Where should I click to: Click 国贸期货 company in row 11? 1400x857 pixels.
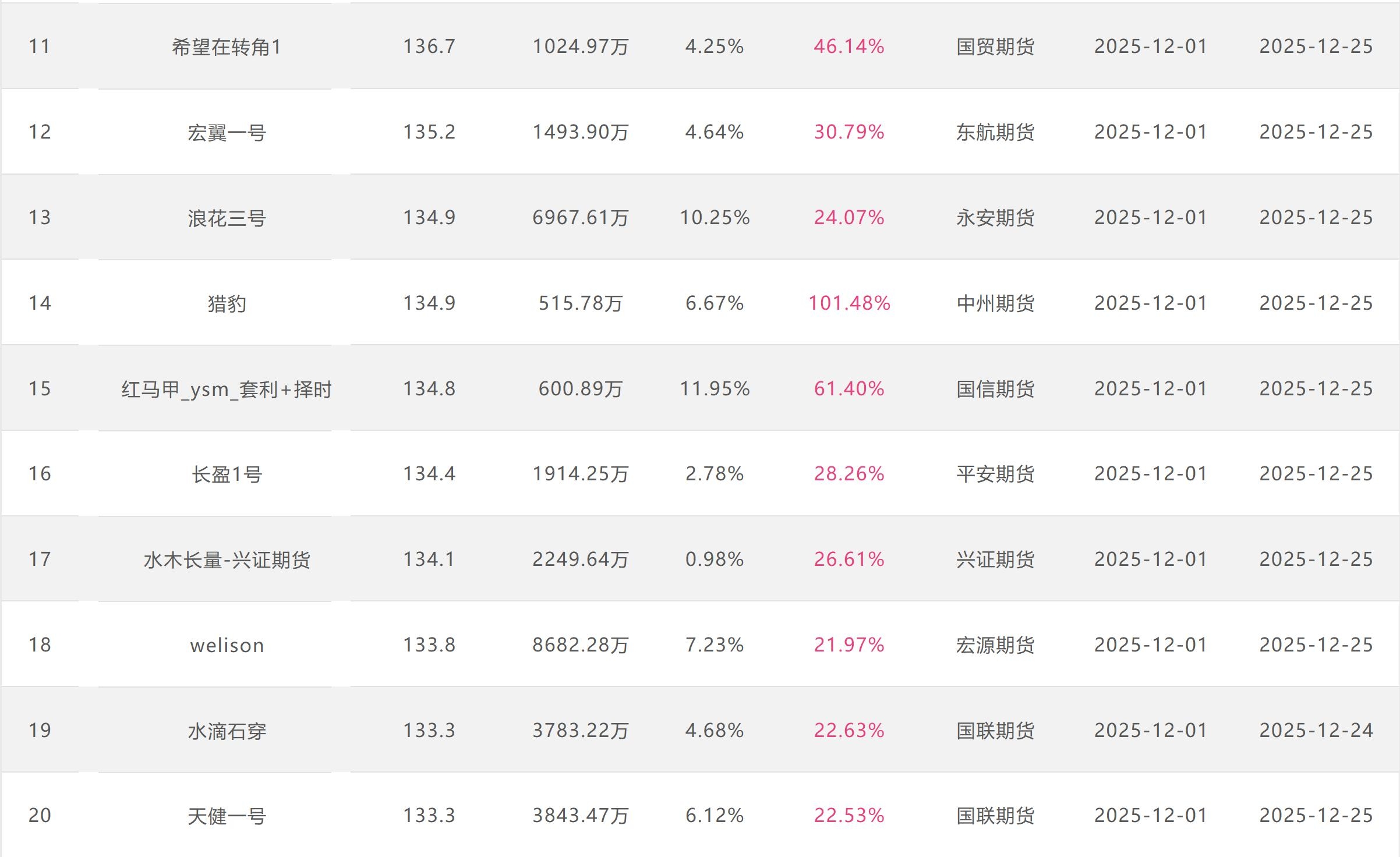[995, 47]
